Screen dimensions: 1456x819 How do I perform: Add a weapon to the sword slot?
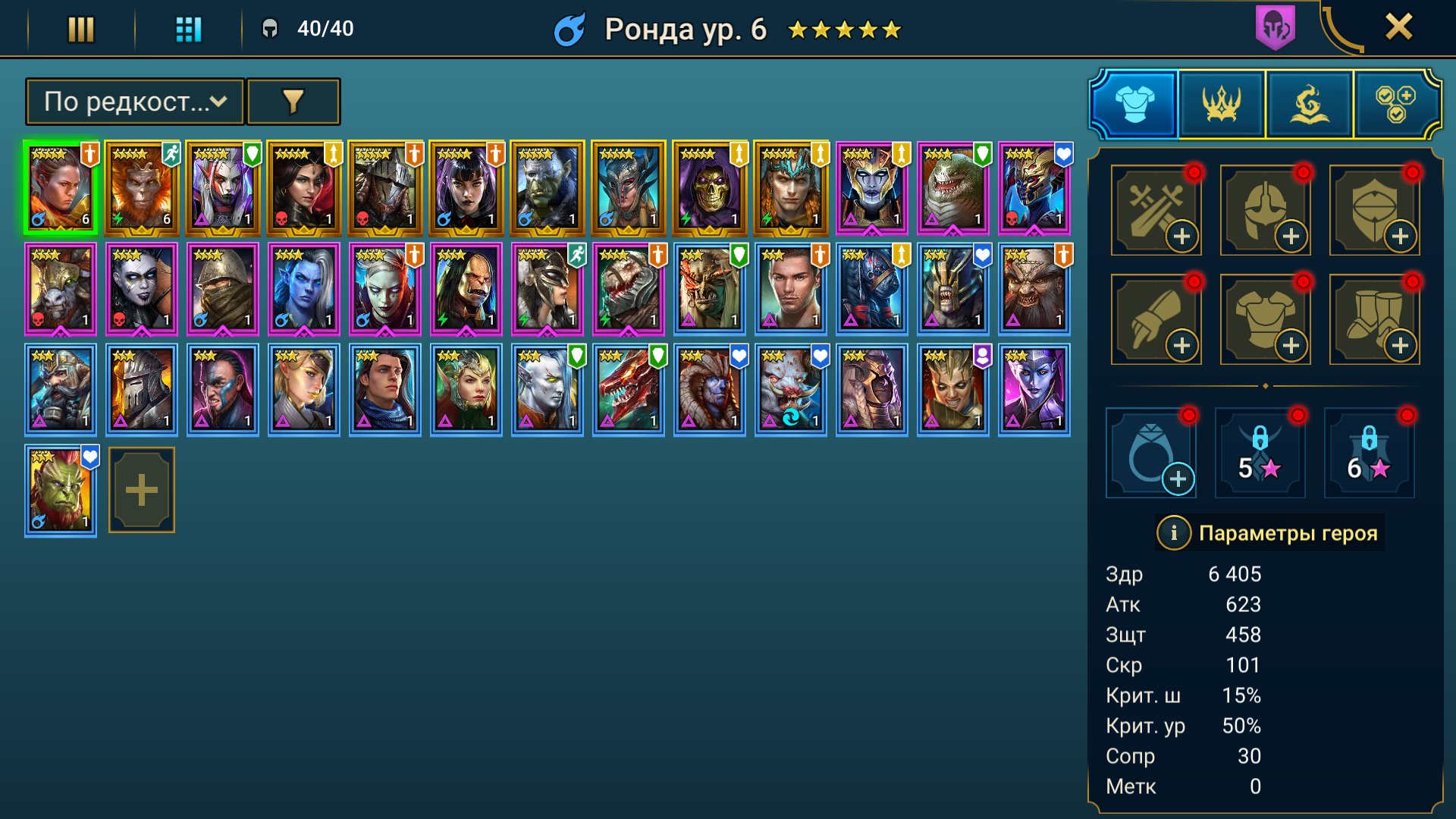(x=1156, y=210)
